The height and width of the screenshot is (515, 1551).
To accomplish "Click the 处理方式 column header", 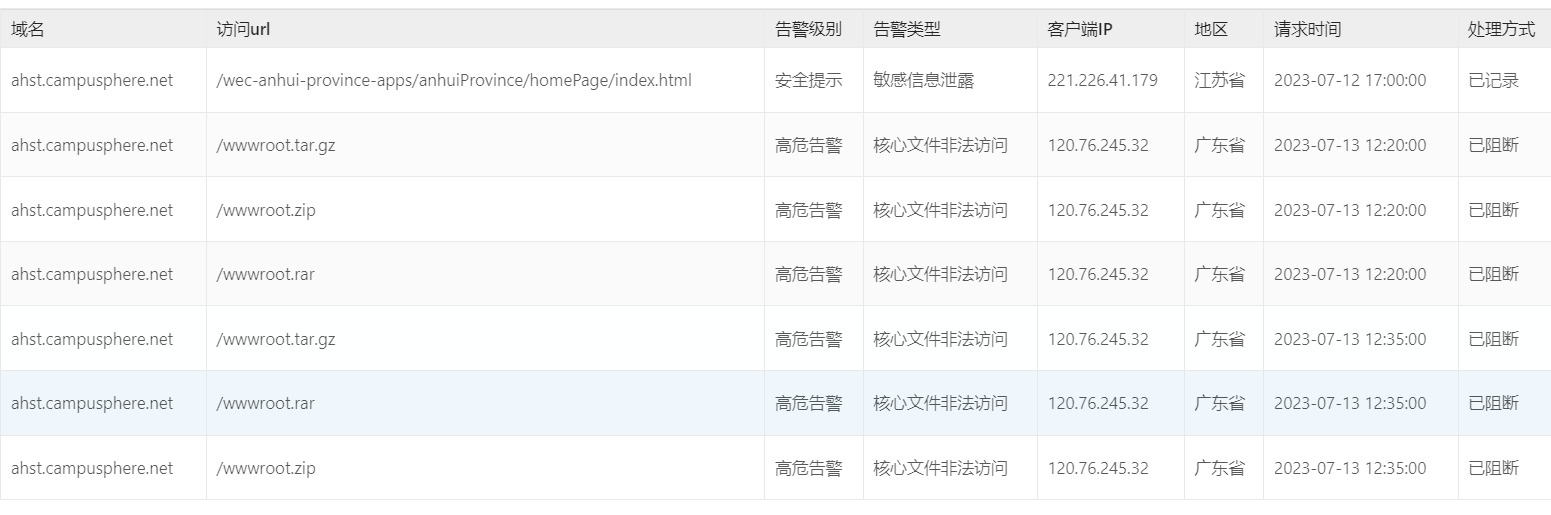I will tap(1501, 30).
